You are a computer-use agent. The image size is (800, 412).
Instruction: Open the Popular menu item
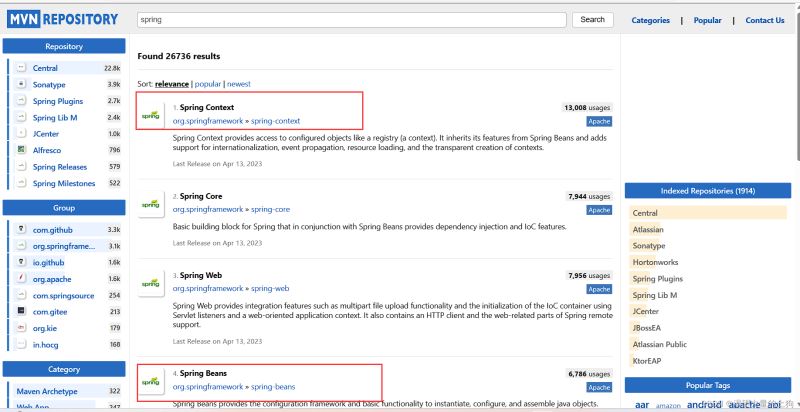pyautogui.click(x=707, y=20)
